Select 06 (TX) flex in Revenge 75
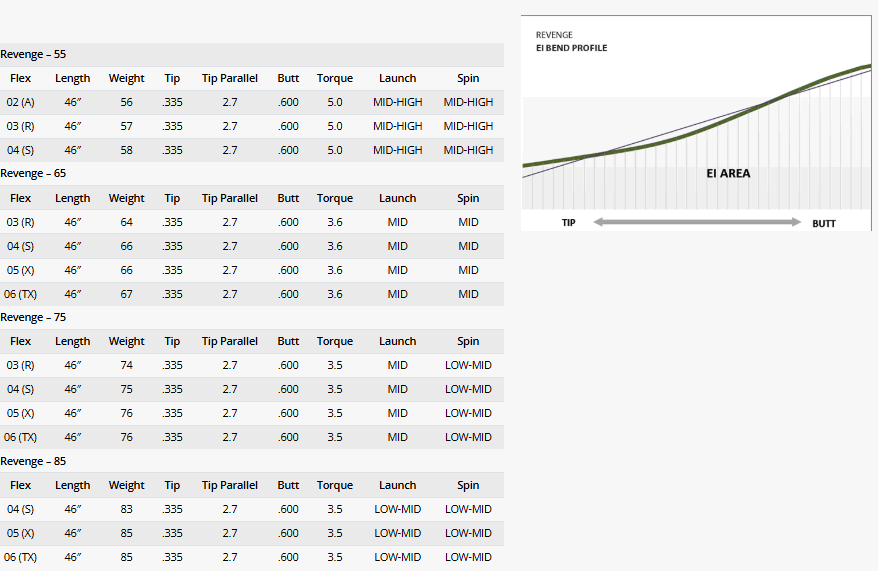878x571 pixels. point(20,438)
